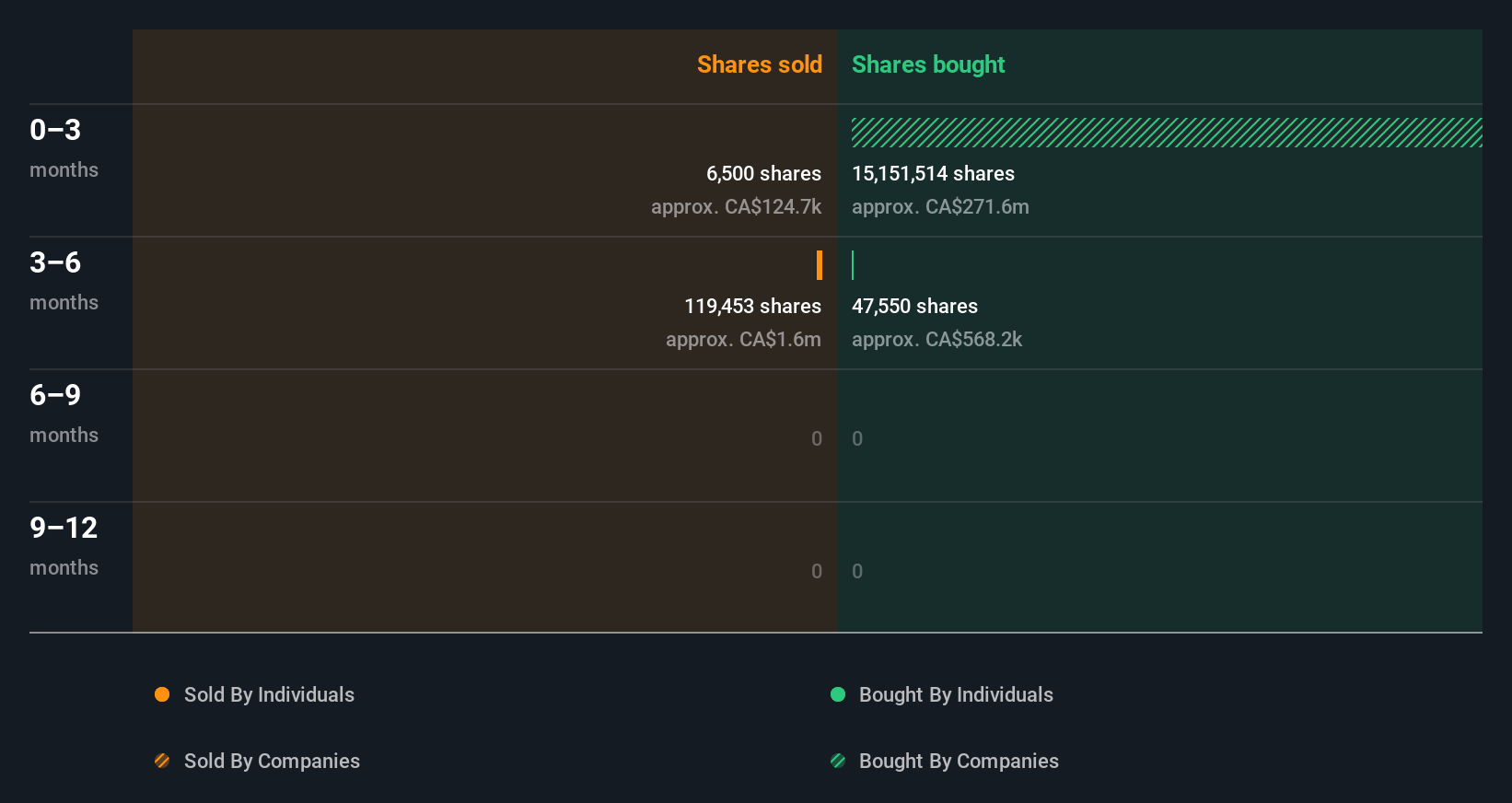Image resolution: width=1512 pixels, height=803 pixels.
Task: Click the hatched green 0–3 months bought bar
Action: point(1167,133)
